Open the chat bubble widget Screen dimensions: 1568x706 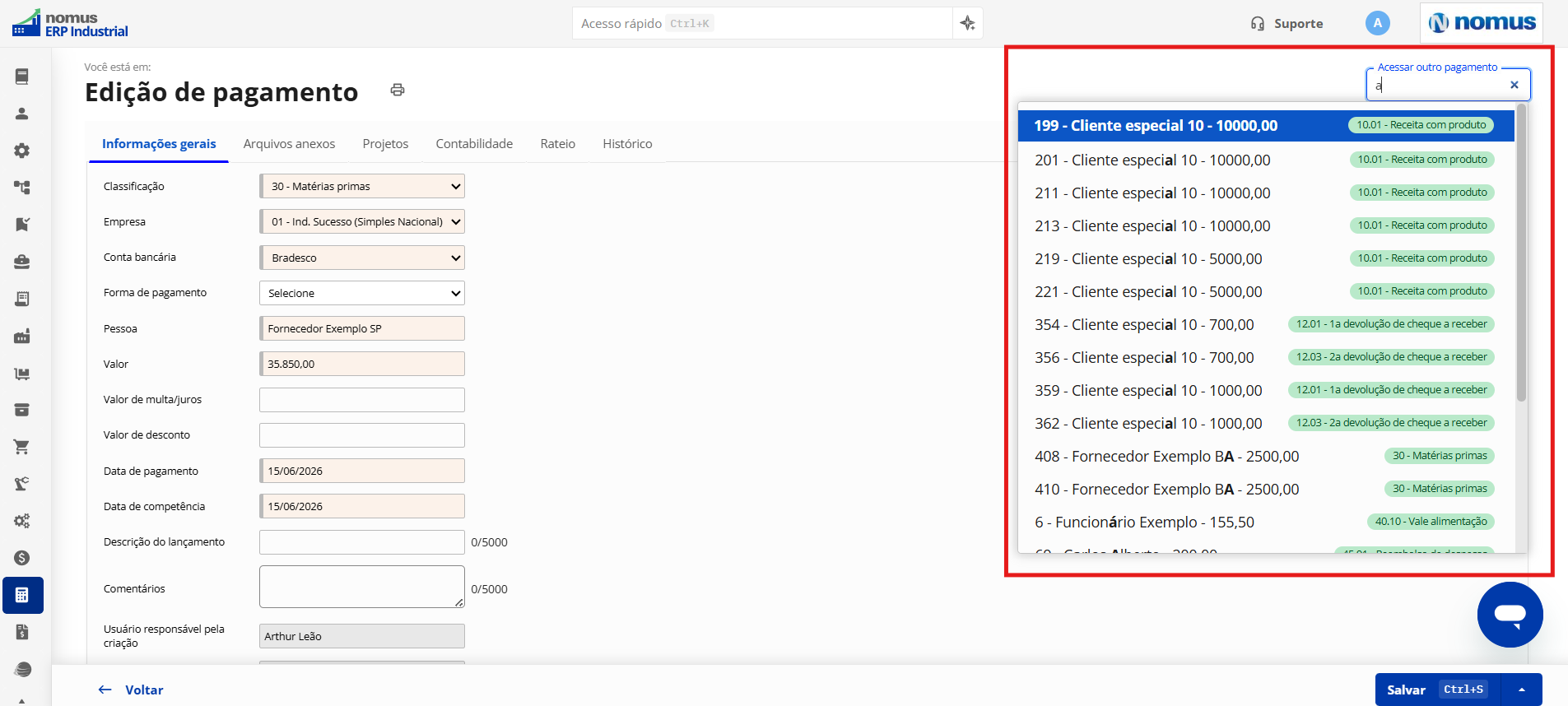(1510, 614)
